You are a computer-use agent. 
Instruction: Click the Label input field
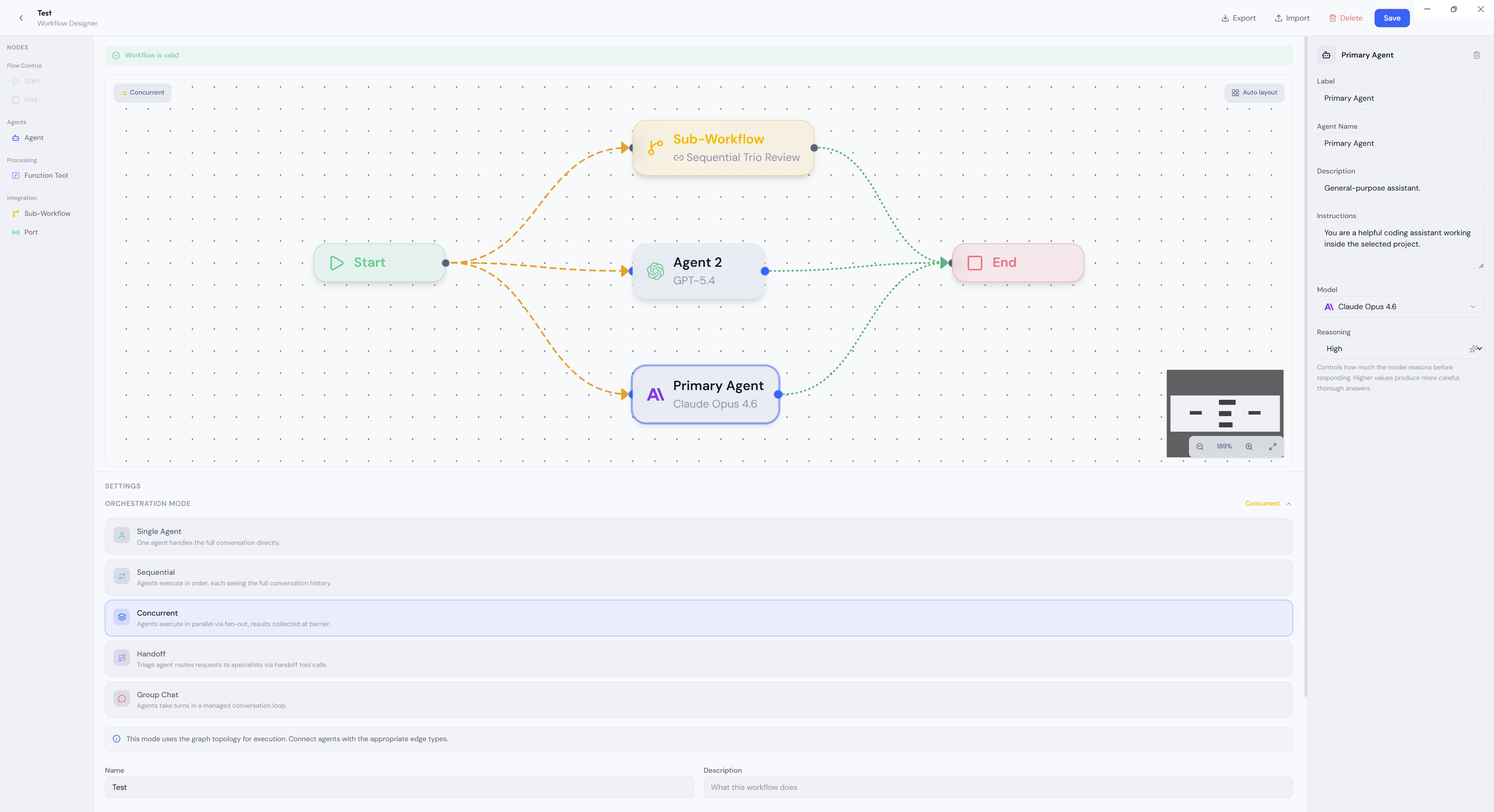[x=1400, y=98]
